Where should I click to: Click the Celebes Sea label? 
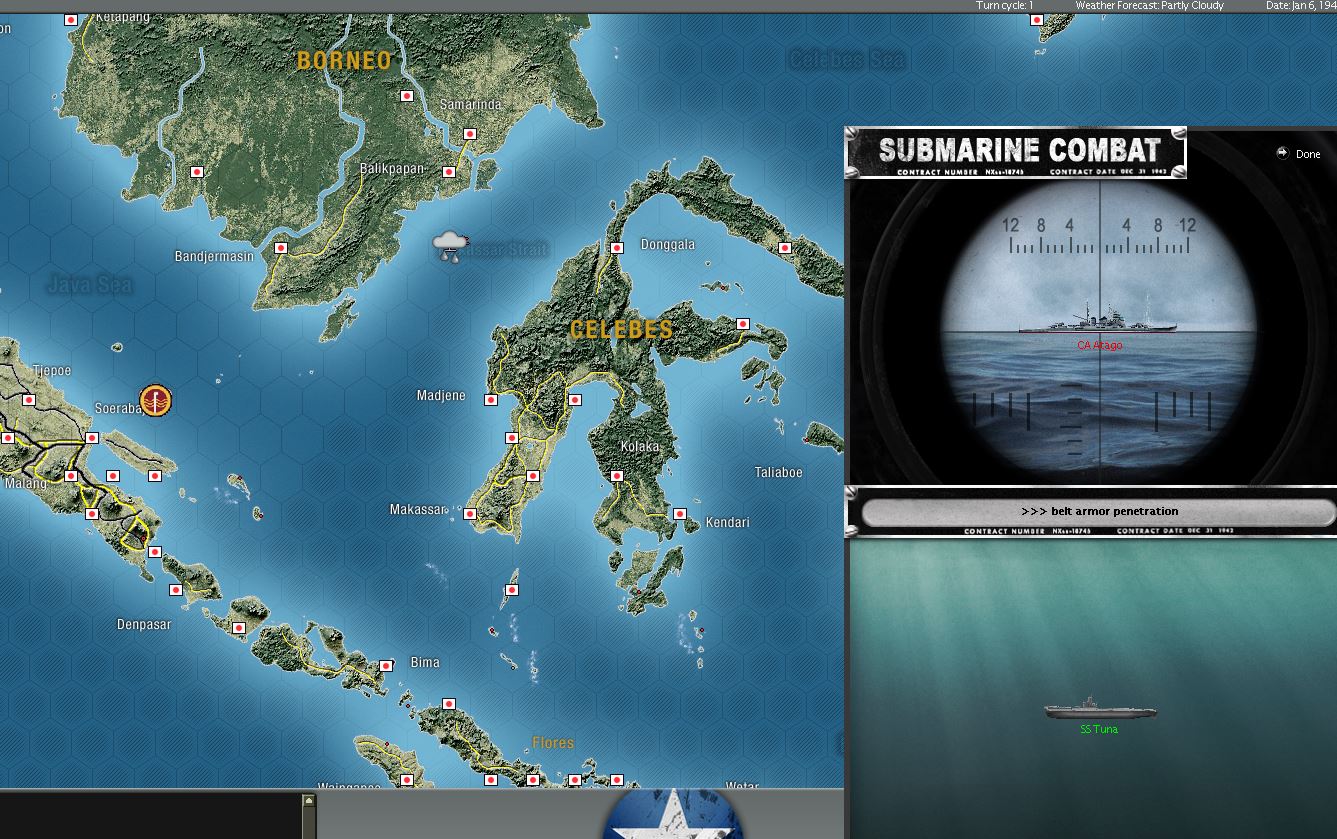(847, 60)
